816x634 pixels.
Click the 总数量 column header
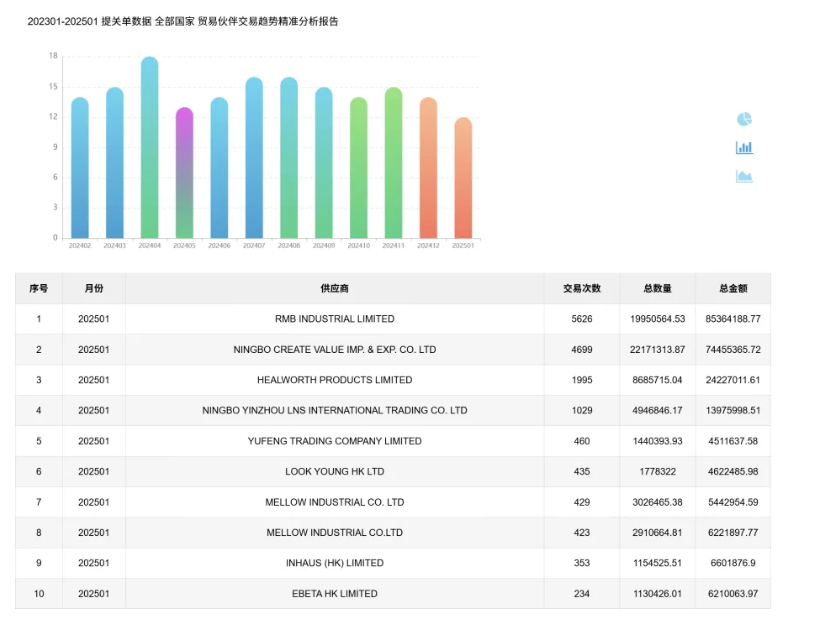tap(657, 288)
